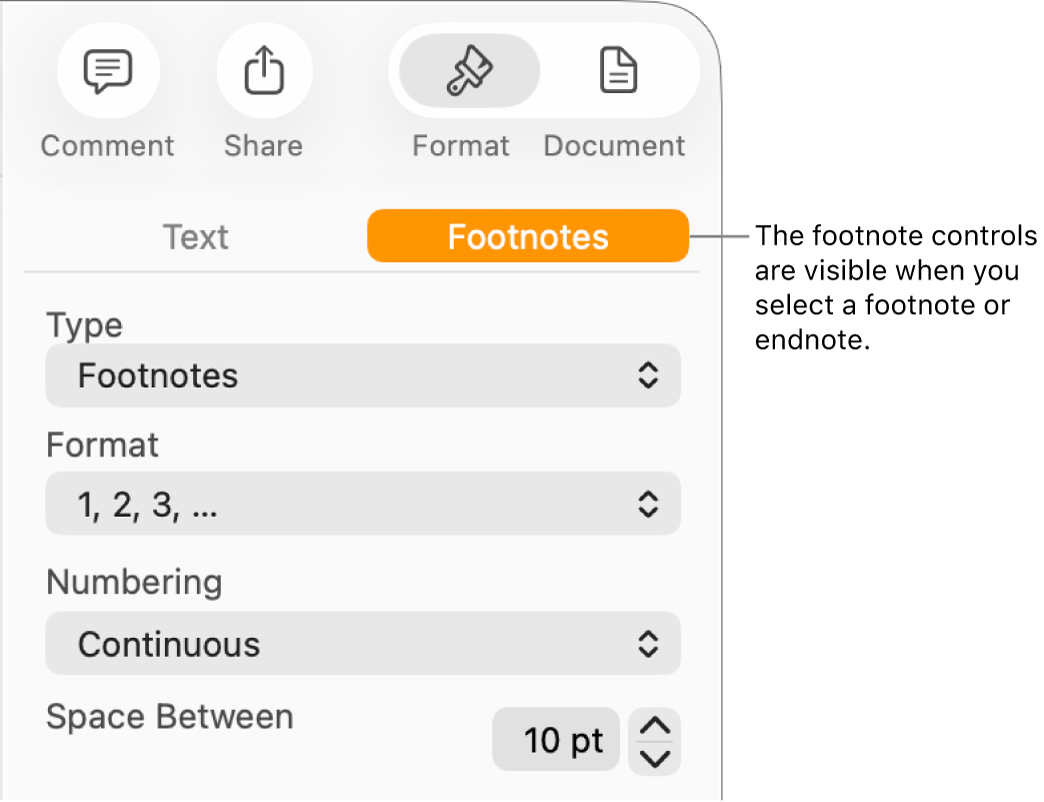This screenshot has height=802, width=1044.
Task: Click the speech bubble inside the Comment button
Action: pos(107,70)
